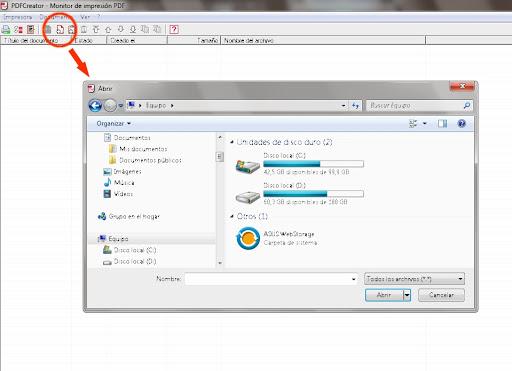Screen dimensions: 512x371
Task: Open the Documento menu
Action: (55, 17)
